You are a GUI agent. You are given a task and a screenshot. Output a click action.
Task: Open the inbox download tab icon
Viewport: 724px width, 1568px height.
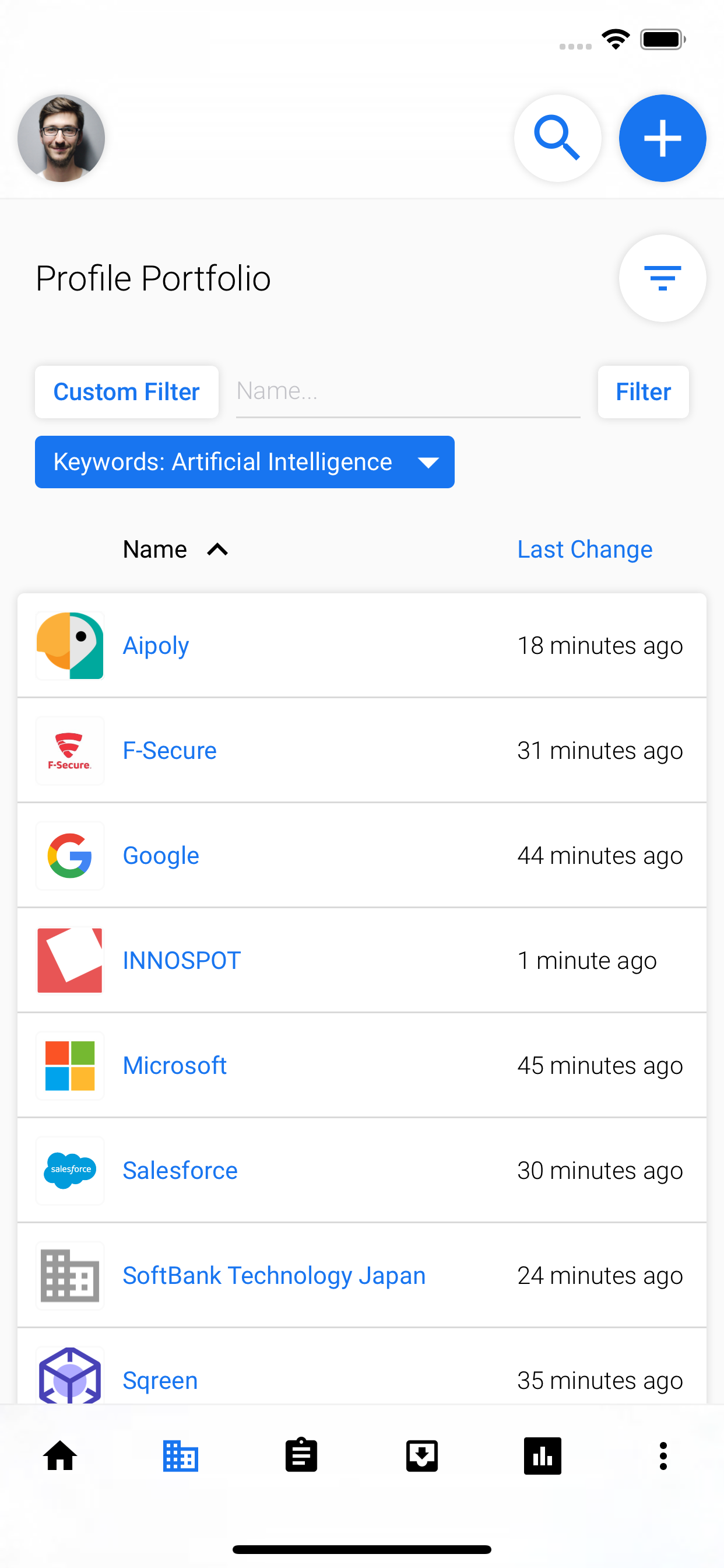421,1456
